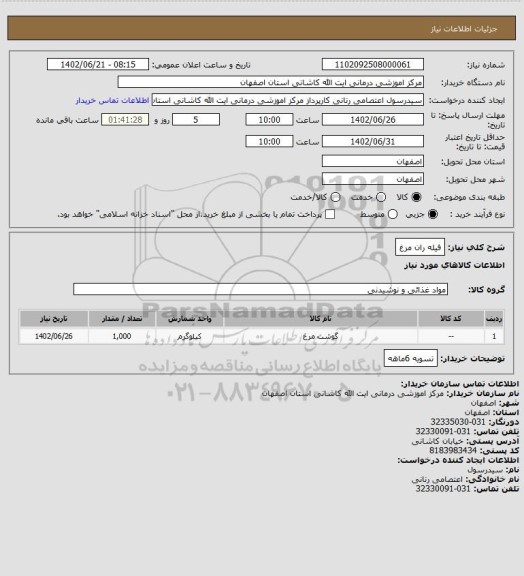
Task: Click the delivery province field اصفهان
Action: [373, 161]
